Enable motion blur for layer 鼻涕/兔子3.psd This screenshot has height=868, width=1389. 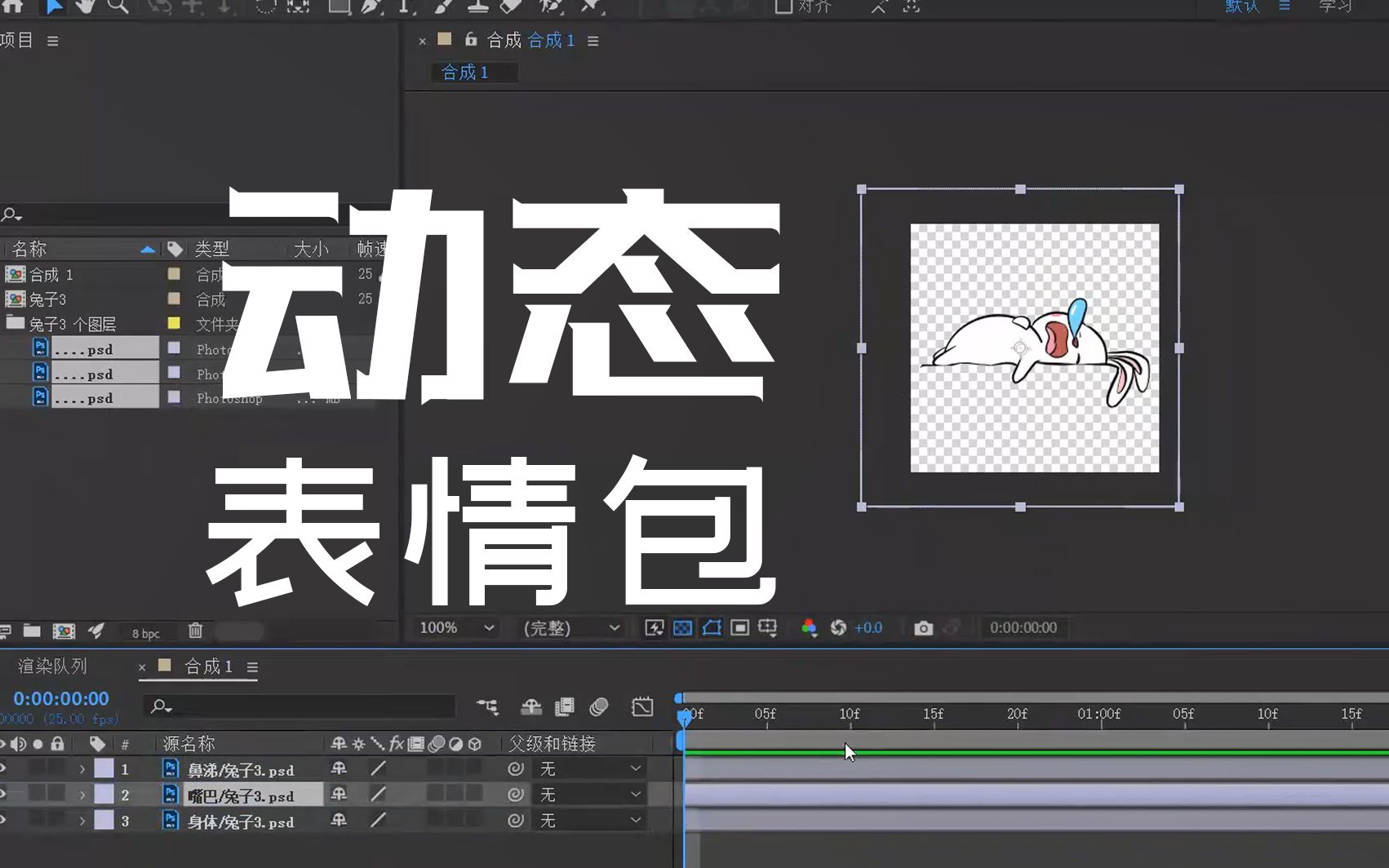[x=437, y=768]
